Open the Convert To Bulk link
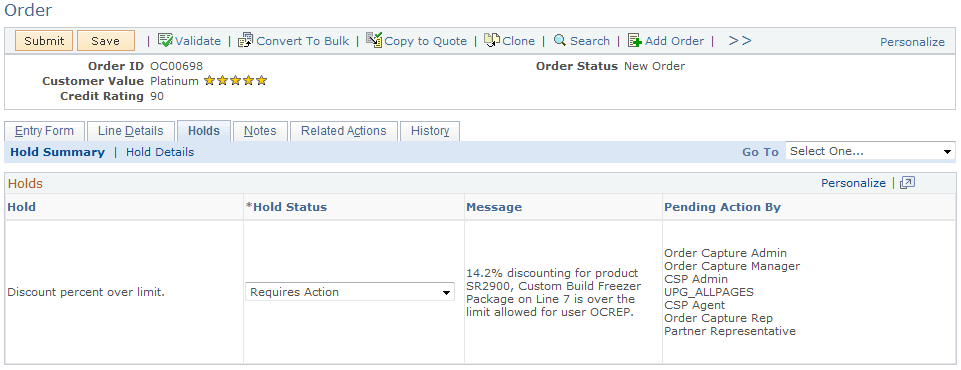The height and width of the screenshot is (370, 961). 303,41
